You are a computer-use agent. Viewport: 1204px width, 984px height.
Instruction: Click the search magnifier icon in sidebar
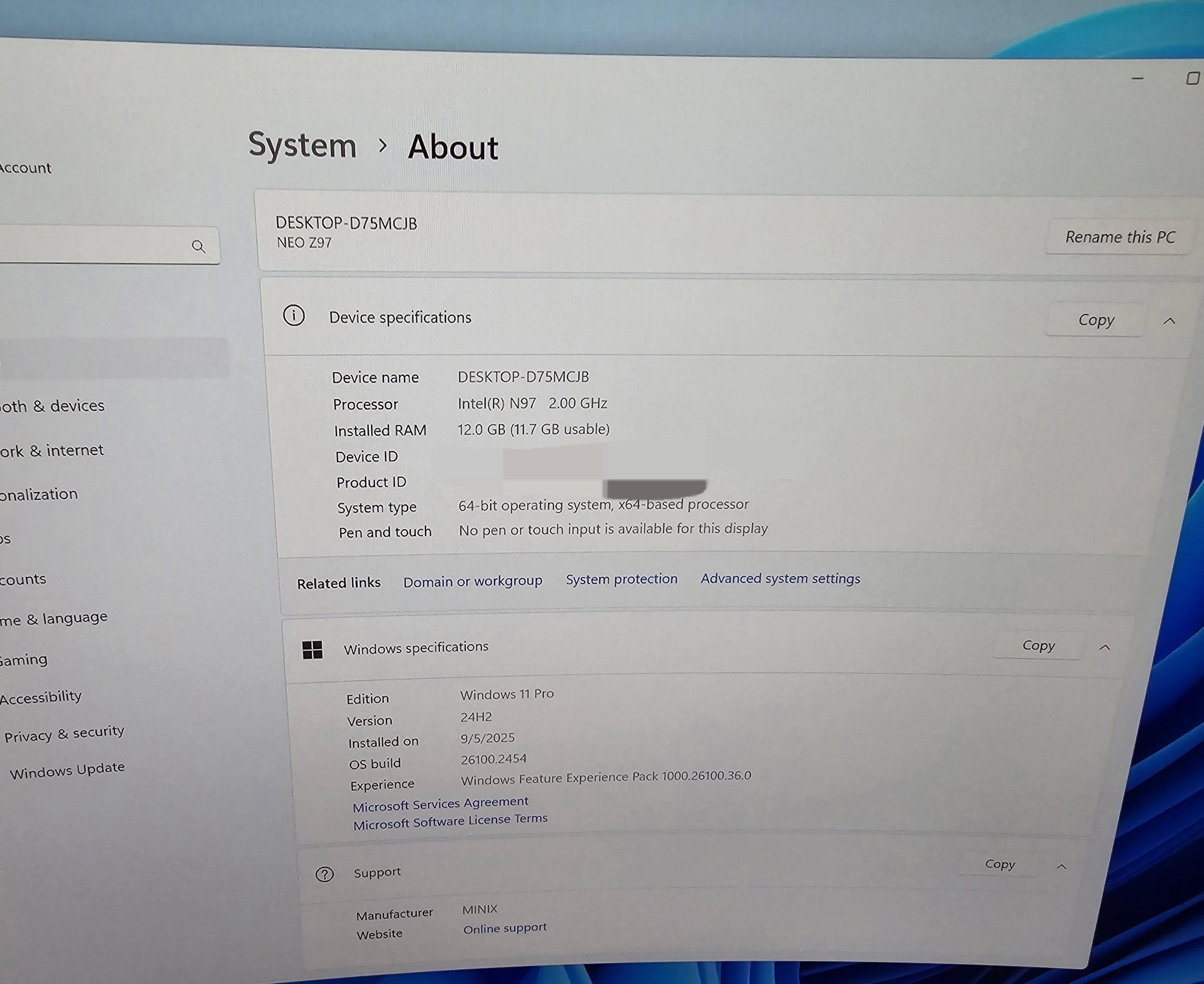(x=198, y=247)
